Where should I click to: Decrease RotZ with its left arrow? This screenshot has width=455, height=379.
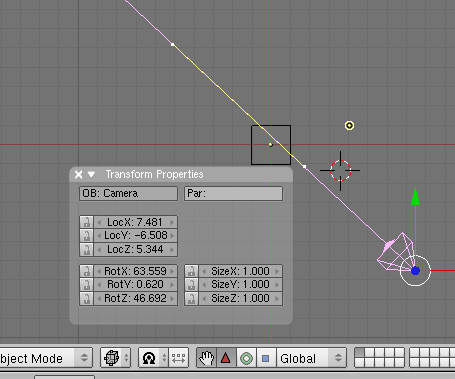click(x=99, y=298)
